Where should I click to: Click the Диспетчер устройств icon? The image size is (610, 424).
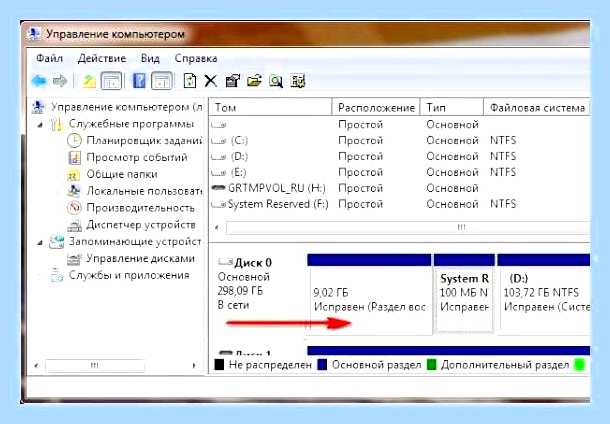click(74, 225)
